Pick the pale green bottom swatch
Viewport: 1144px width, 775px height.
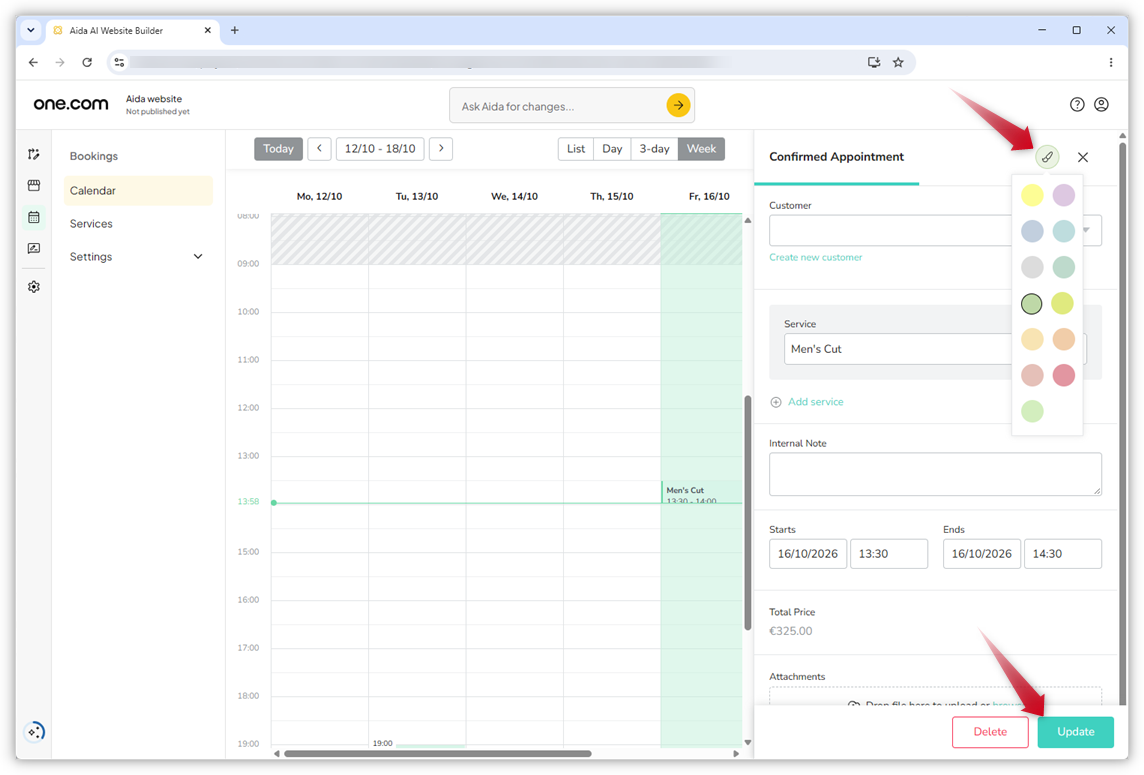[x=1032, y=411]
